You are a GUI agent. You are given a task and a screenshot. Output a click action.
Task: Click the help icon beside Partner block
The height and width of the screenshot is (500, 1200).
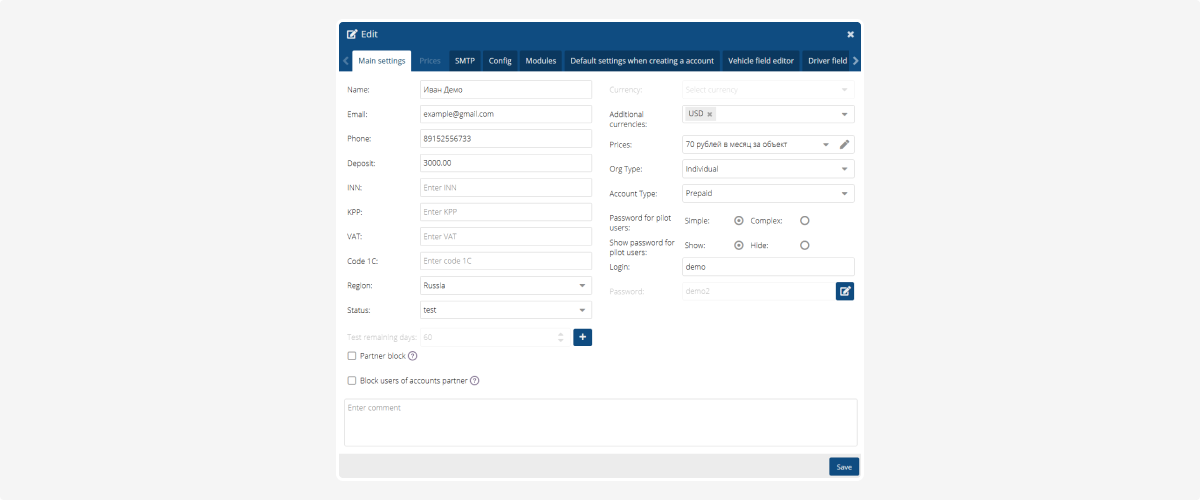[x=412, y=356]
